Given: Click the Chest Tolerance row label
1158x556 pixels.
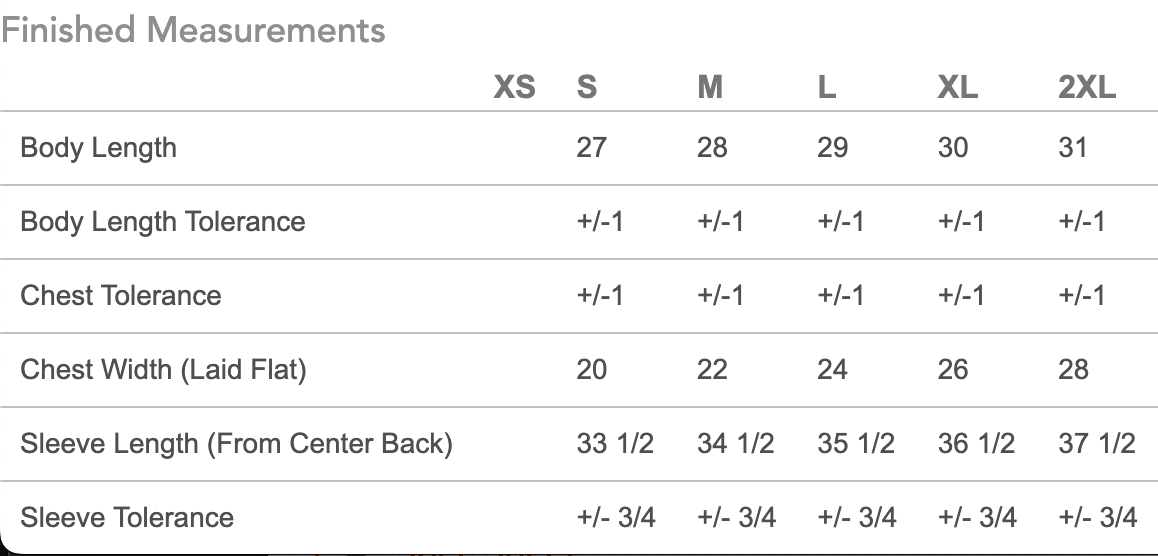Looking at the screenshot, I should click(120, 295).
